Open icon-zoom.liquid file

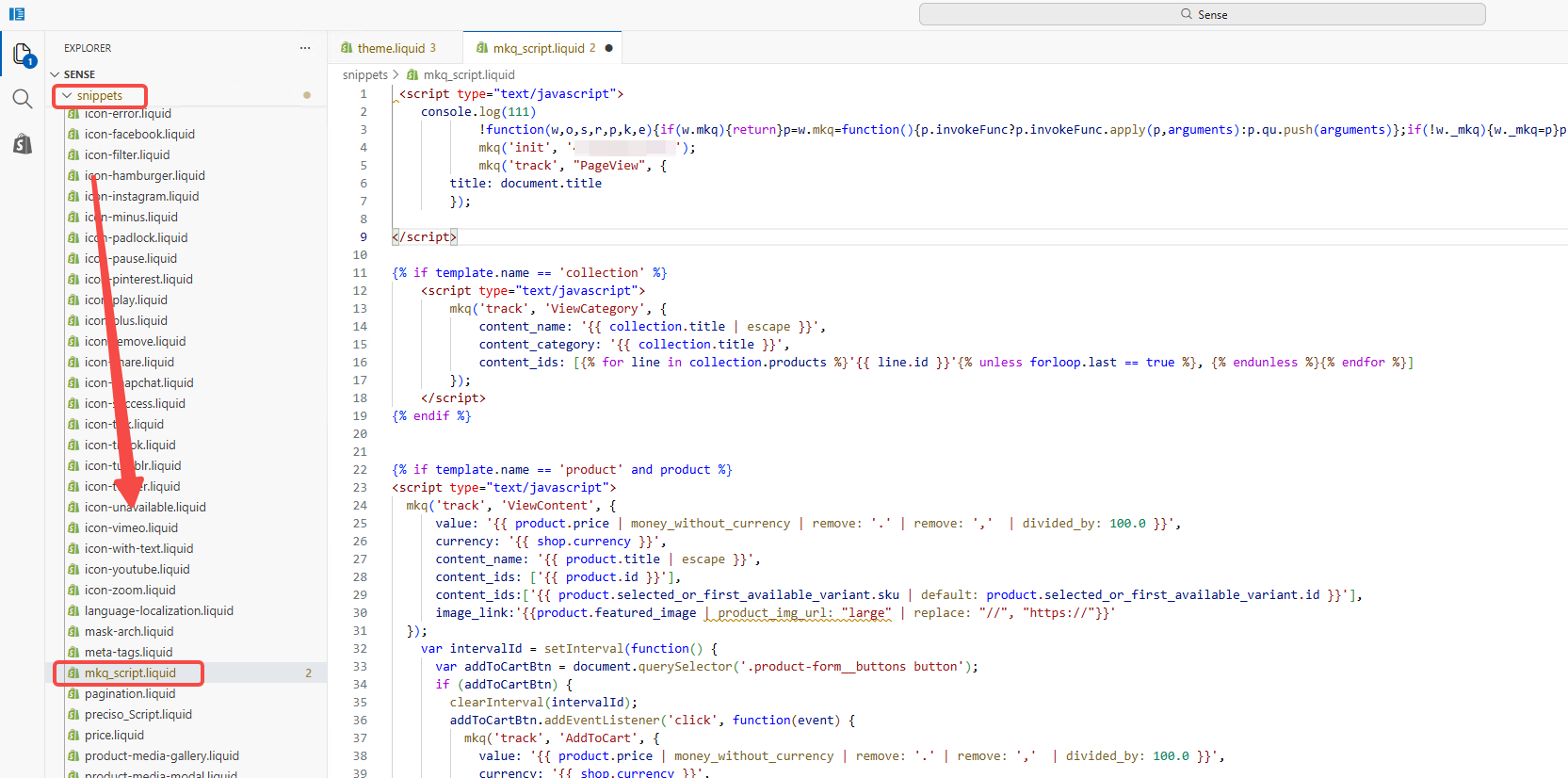point(130,591)
